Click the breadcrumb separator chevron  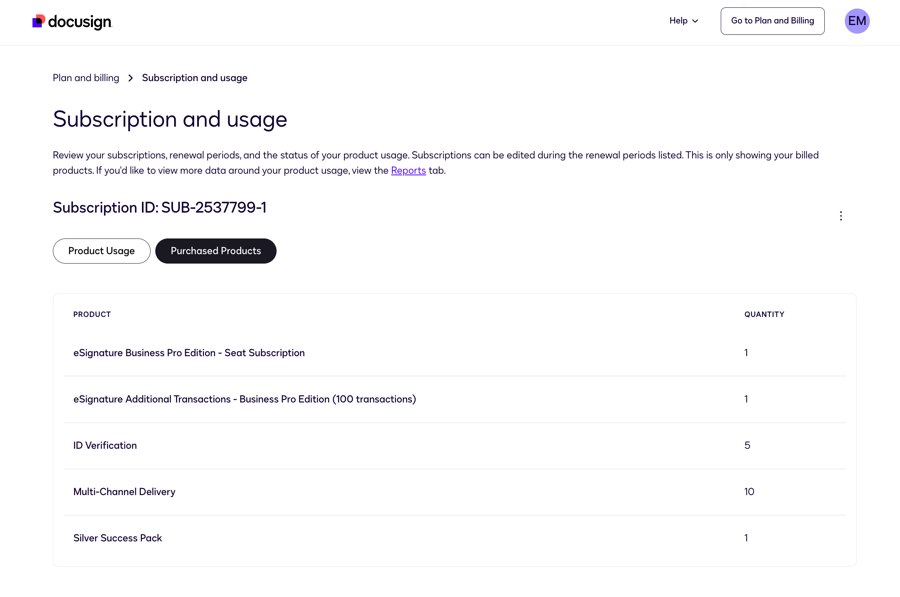(129, 77)
